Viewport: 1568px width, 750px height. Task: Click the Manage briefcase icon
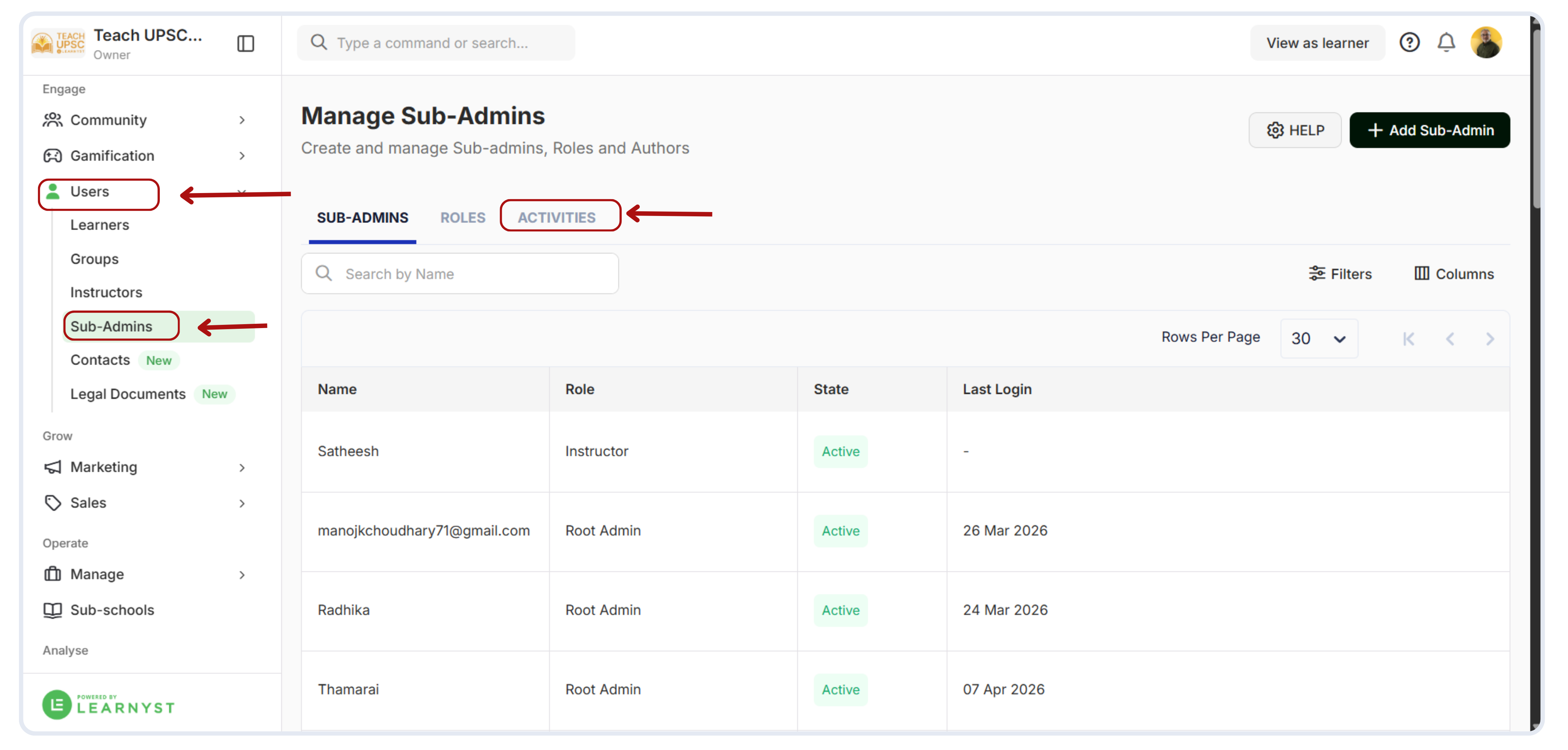[53, 574]
